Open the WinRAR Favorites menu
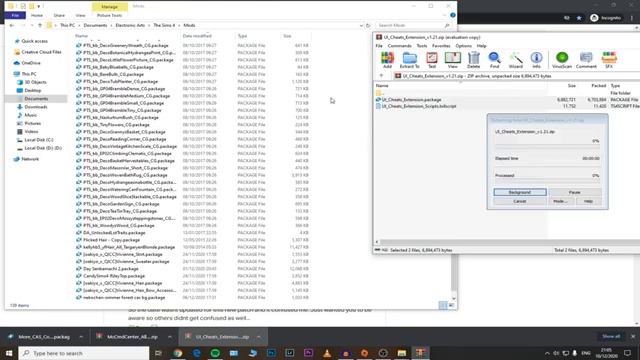 (x=441, y=46)
